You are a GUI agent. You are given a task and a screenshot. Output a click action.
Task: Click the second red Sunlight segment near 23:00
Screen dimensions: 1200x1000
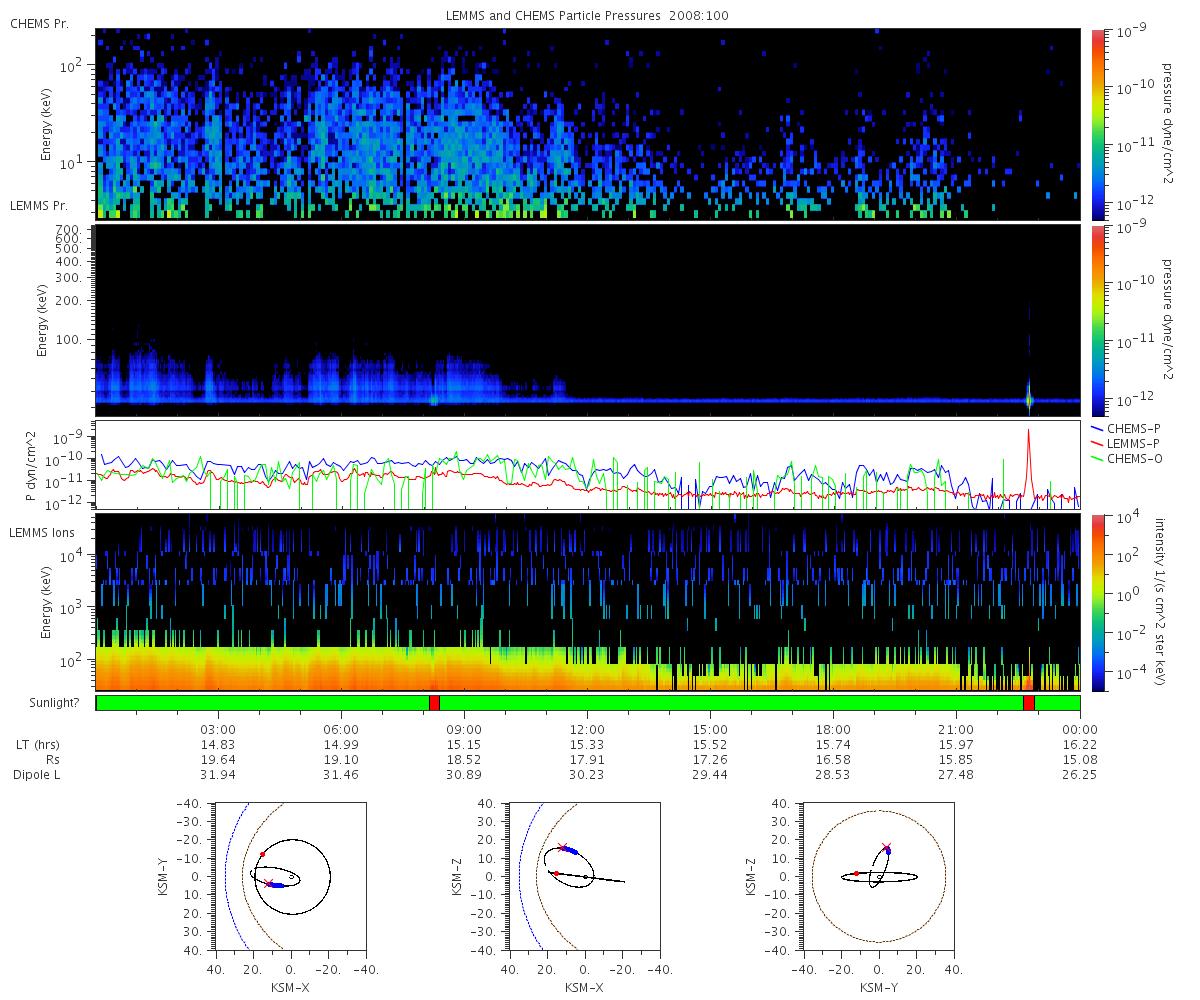[1029, 703]
